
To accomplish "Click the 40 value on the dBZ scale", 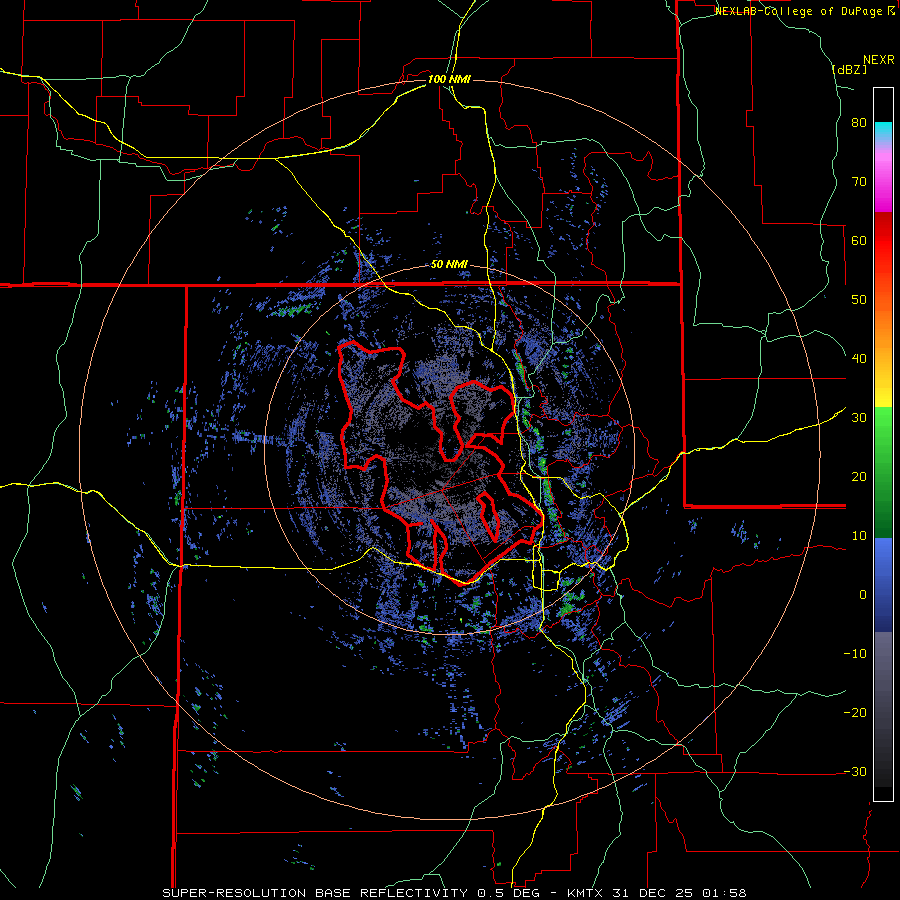I will pos(859,359).
